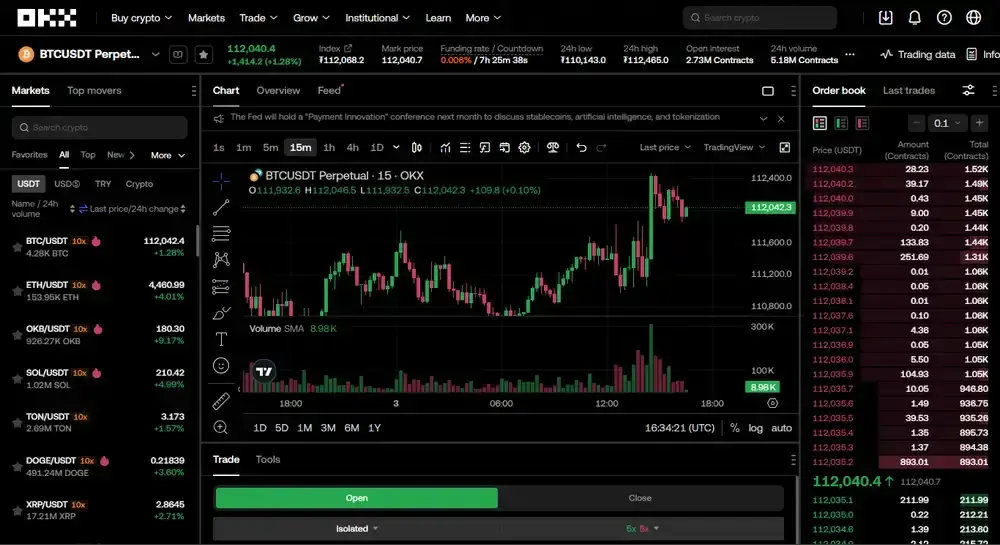Select the crosshair cursor drawing tool

221,182
